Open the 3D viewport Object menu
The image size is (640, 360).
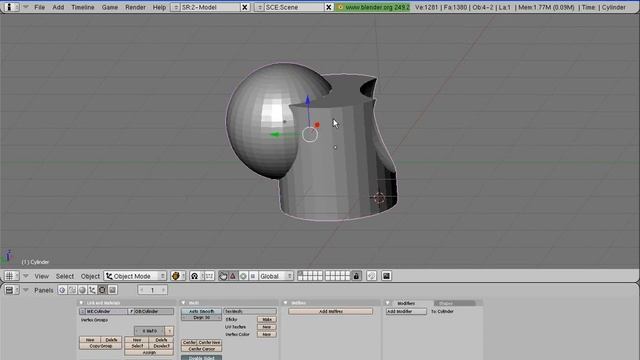click(90, 276)
